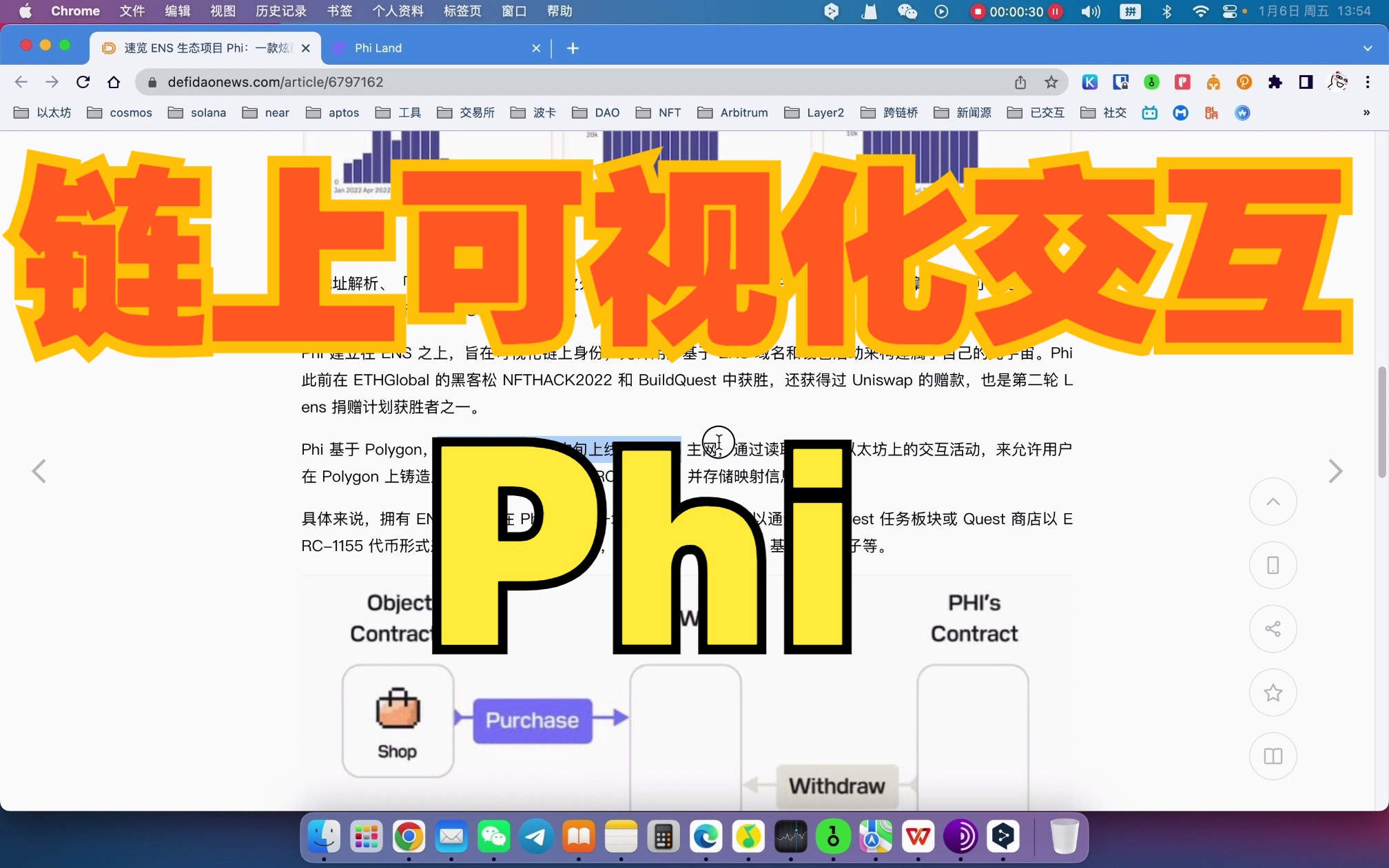Open the 以太坊 bookmark folder
This screenshot has height=868, width=1389.
pyautogui.click(x=43, y=112)
